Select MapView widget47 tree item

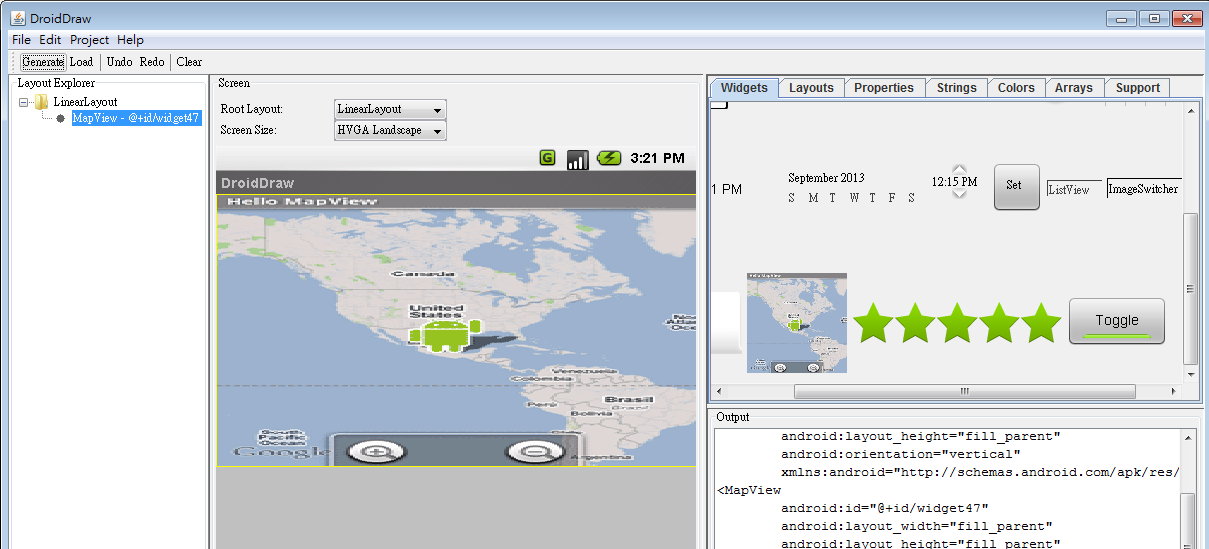click(136, 118)
